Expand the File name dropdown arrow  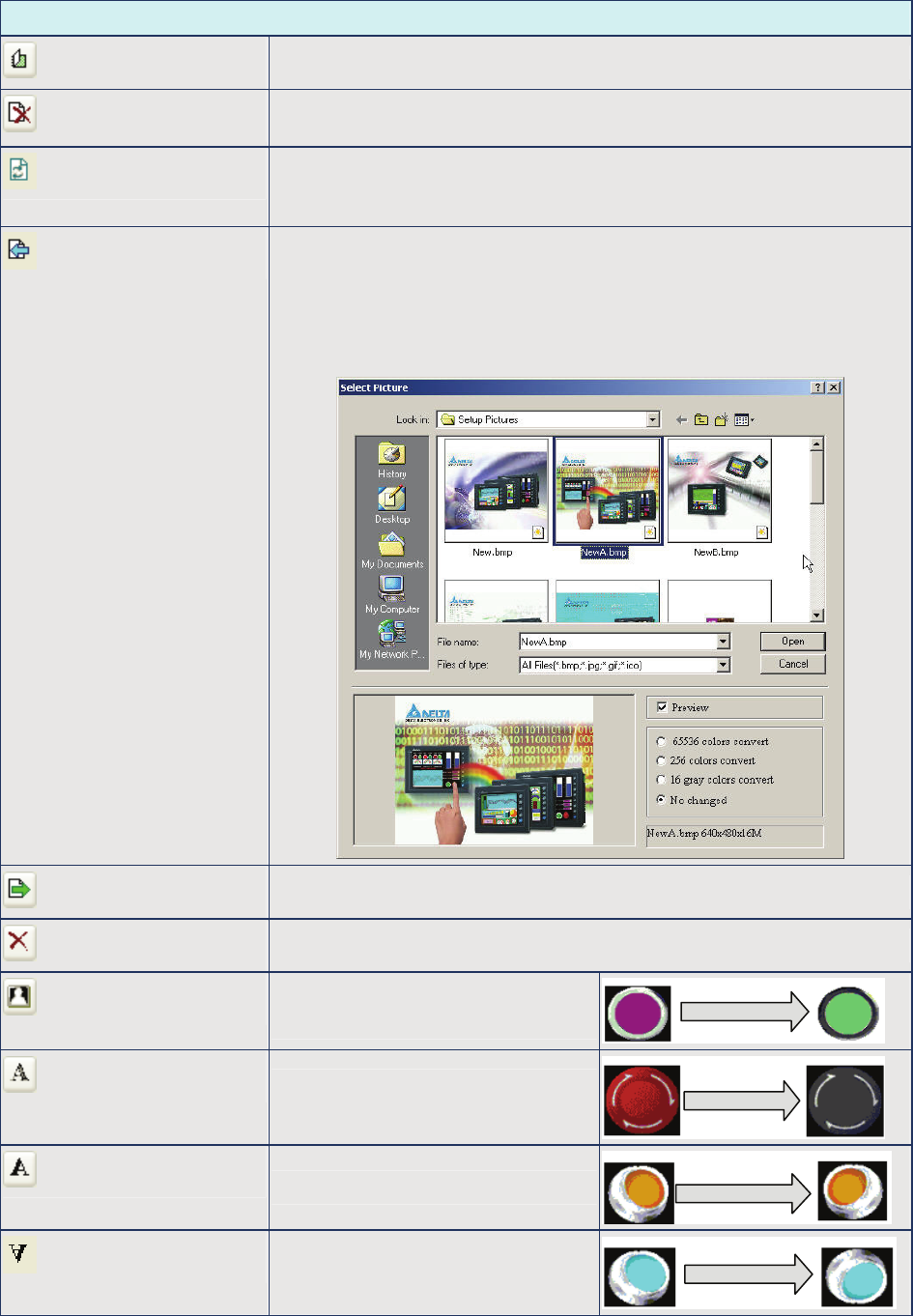[723, 642]
